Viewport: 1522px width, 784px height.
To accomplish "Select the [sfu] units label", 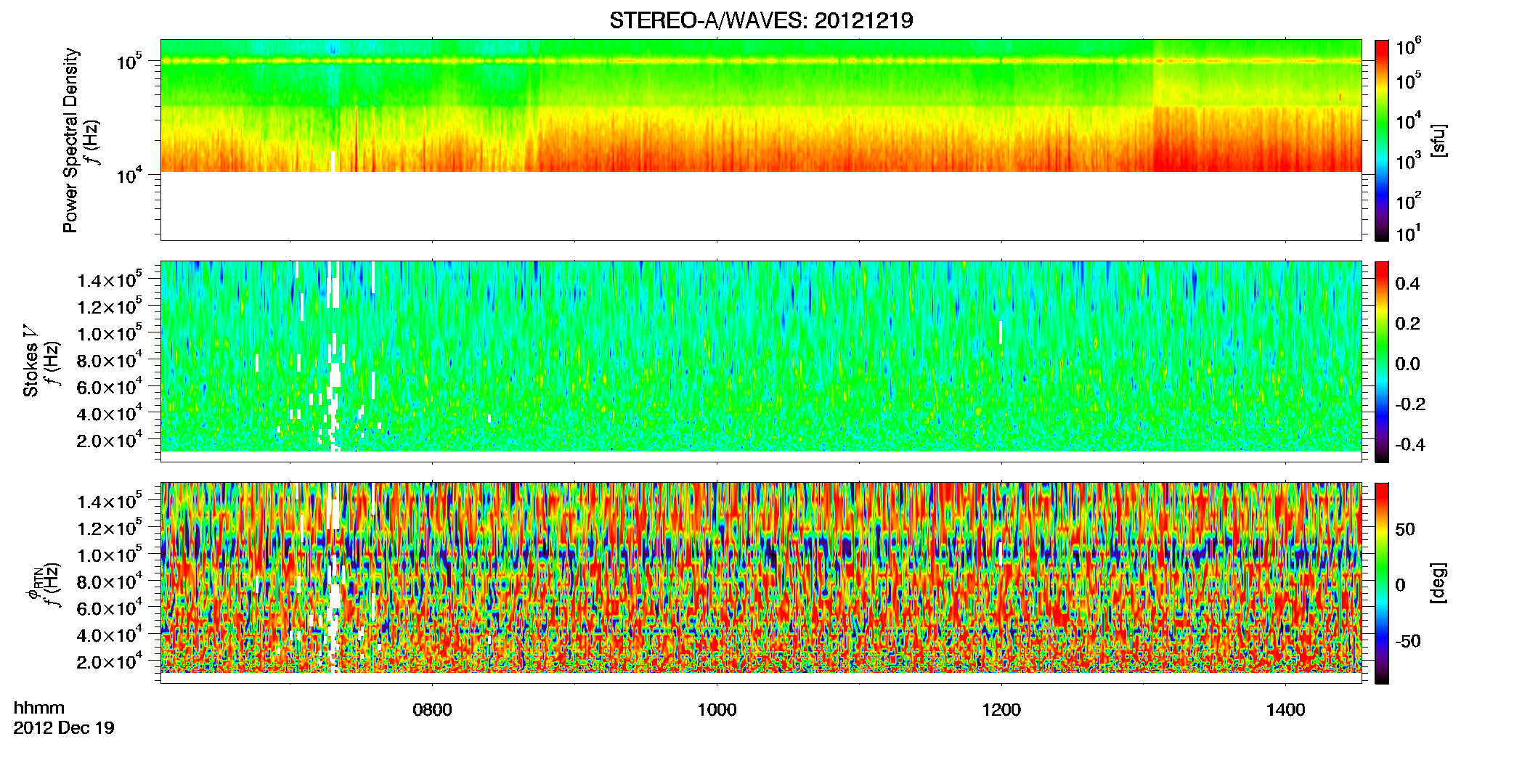I will pyautogui.click(x=1438, y=140).
